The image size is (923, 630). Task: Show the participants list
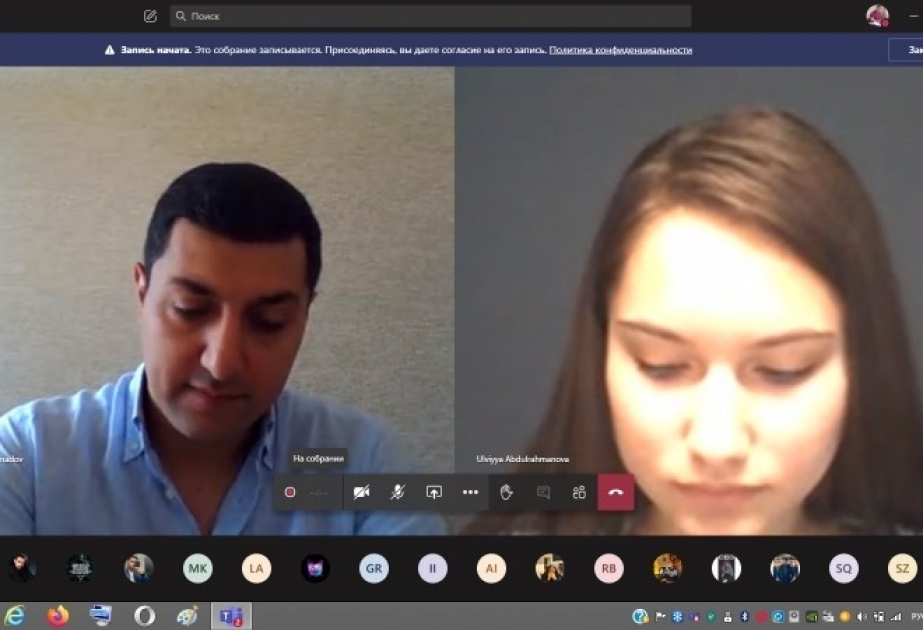click(579, 492)
